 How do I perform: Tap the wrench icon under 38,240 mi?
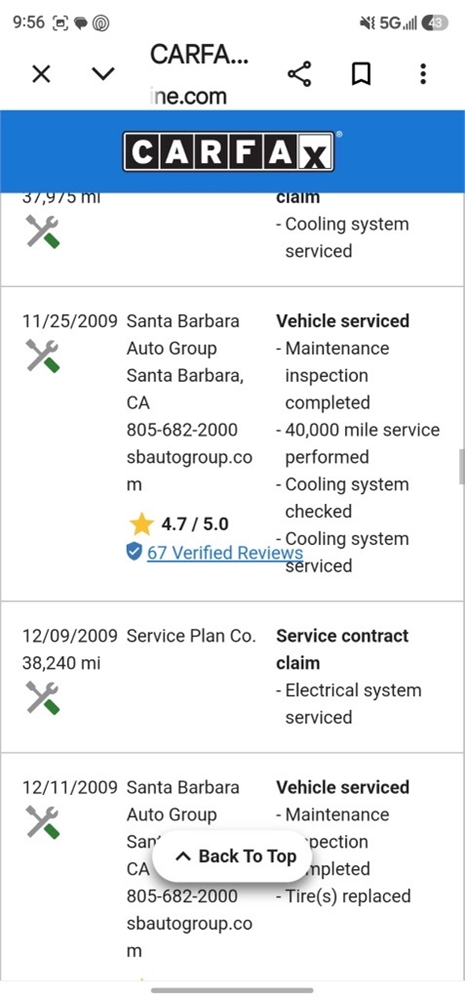tap(43, 698)
